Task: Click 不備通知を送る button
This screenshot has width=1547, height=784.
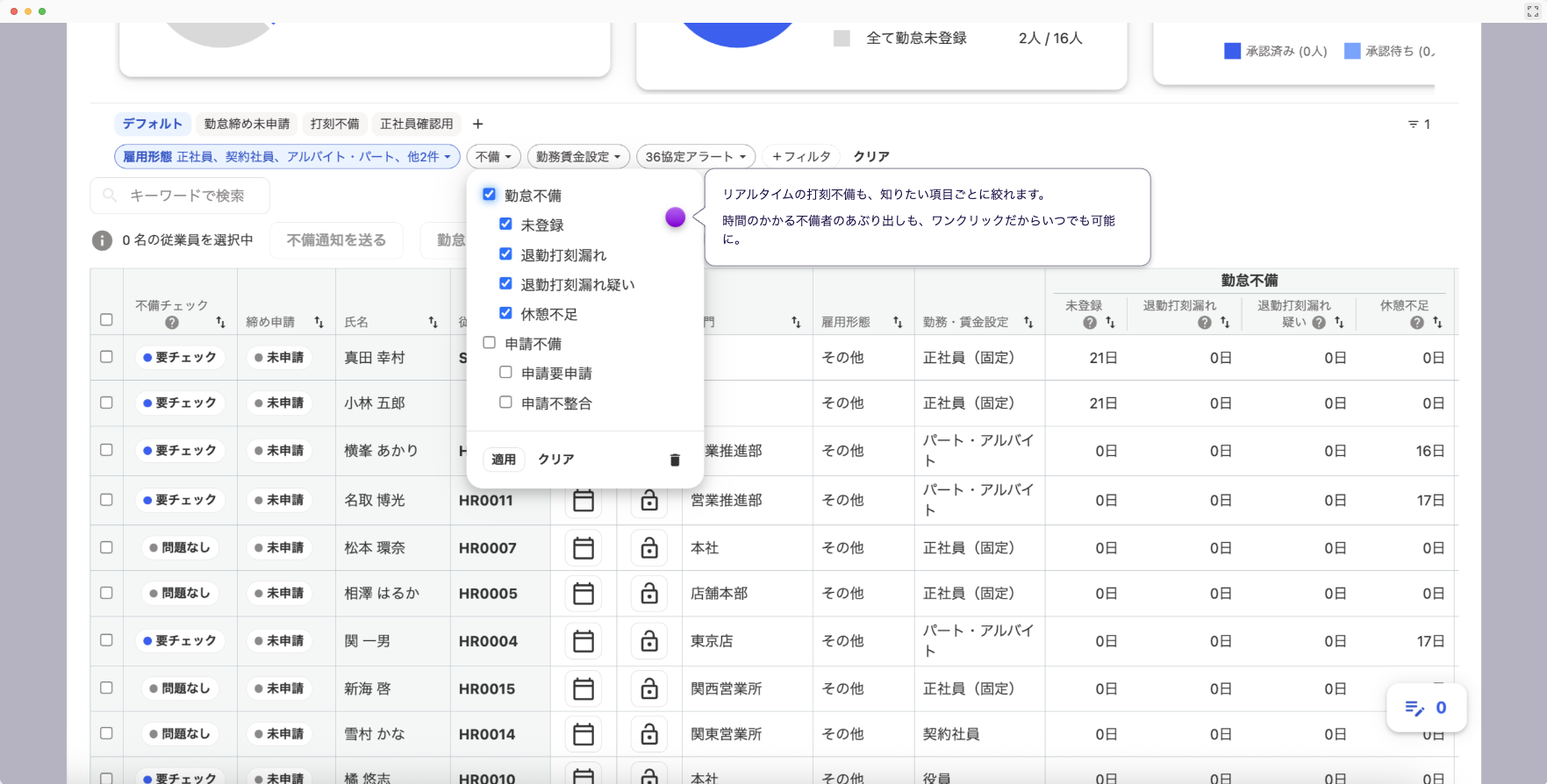Action: [x=336, y=240]
